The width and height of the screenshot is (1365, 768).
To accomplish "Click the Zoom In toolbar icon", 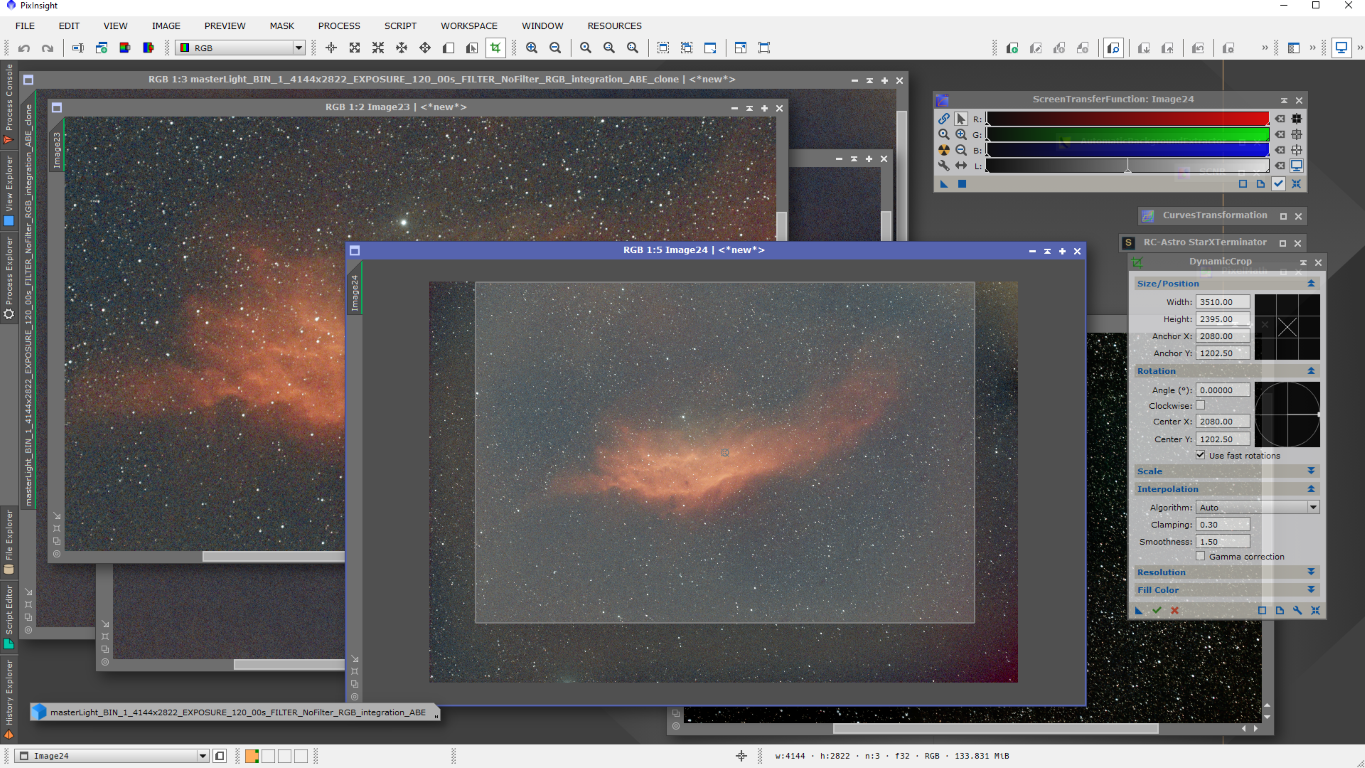I will 532,48.
